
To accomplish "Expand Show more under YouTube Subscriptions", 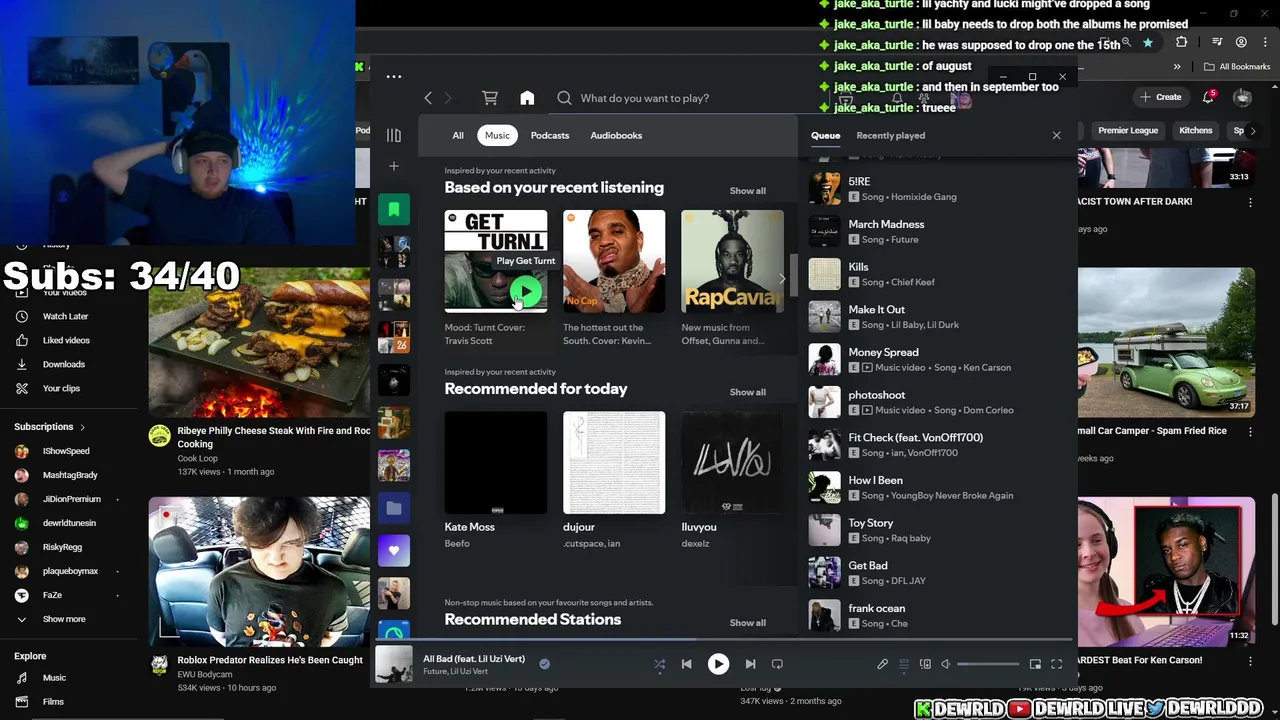I will (64, 619).
